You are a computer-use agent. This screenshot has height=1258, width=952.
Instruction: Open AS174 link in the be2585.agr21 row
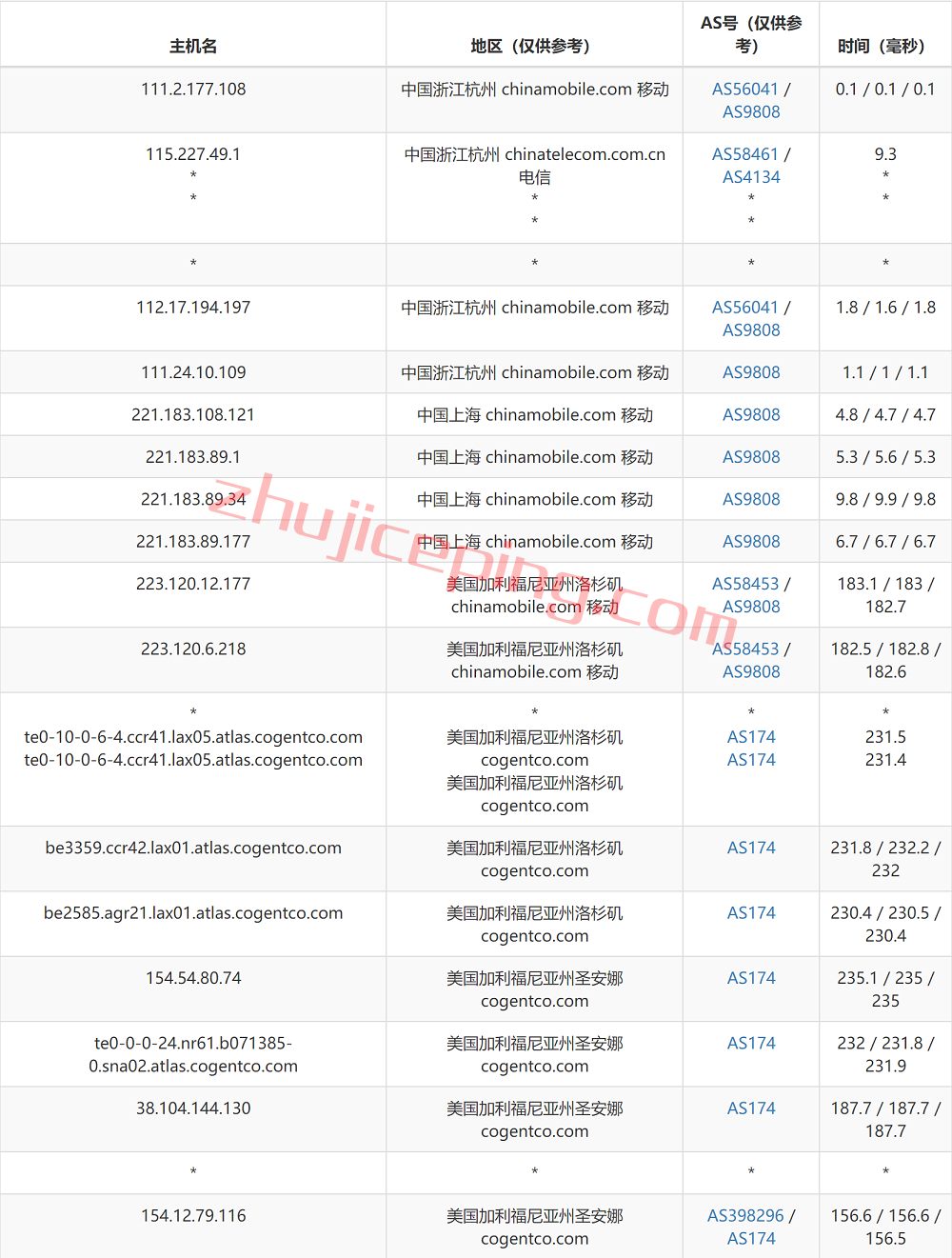751,912
